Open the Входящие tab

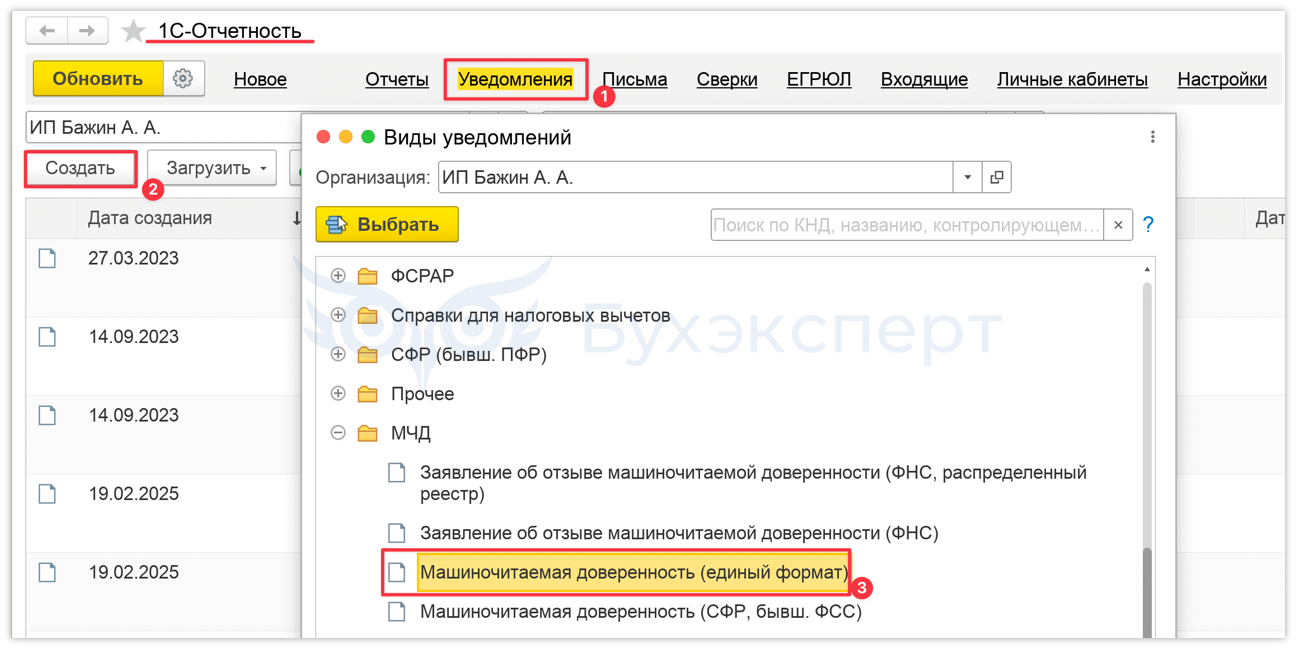924,79
